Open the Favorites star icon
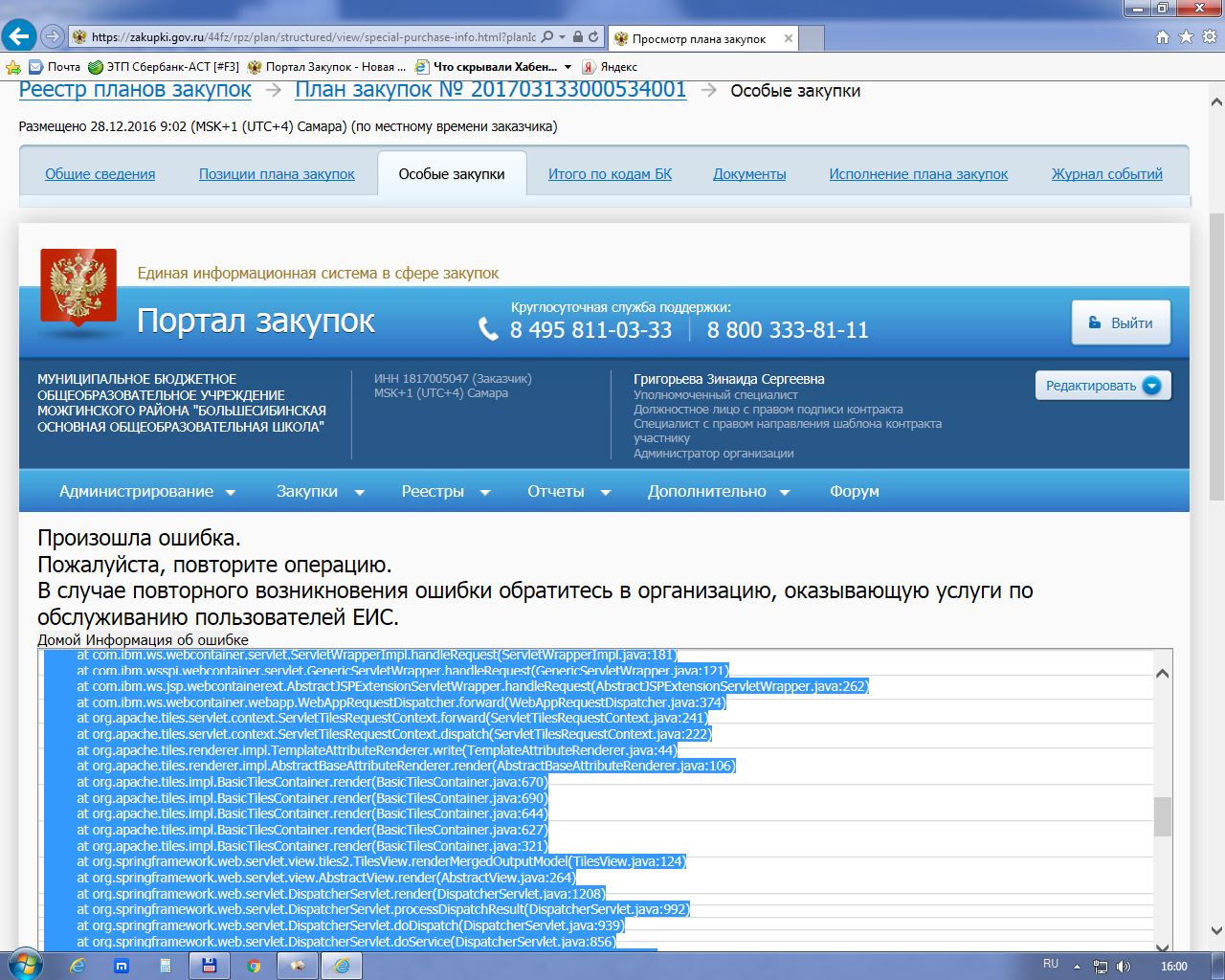 [x=1186, y=37]
